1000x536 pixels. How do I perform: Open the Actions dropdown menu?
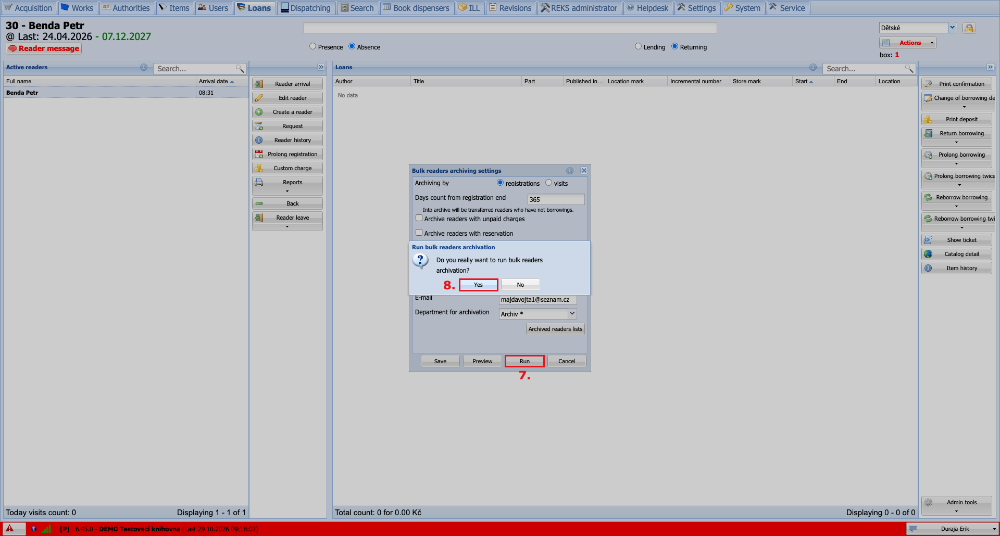(908, 43)
